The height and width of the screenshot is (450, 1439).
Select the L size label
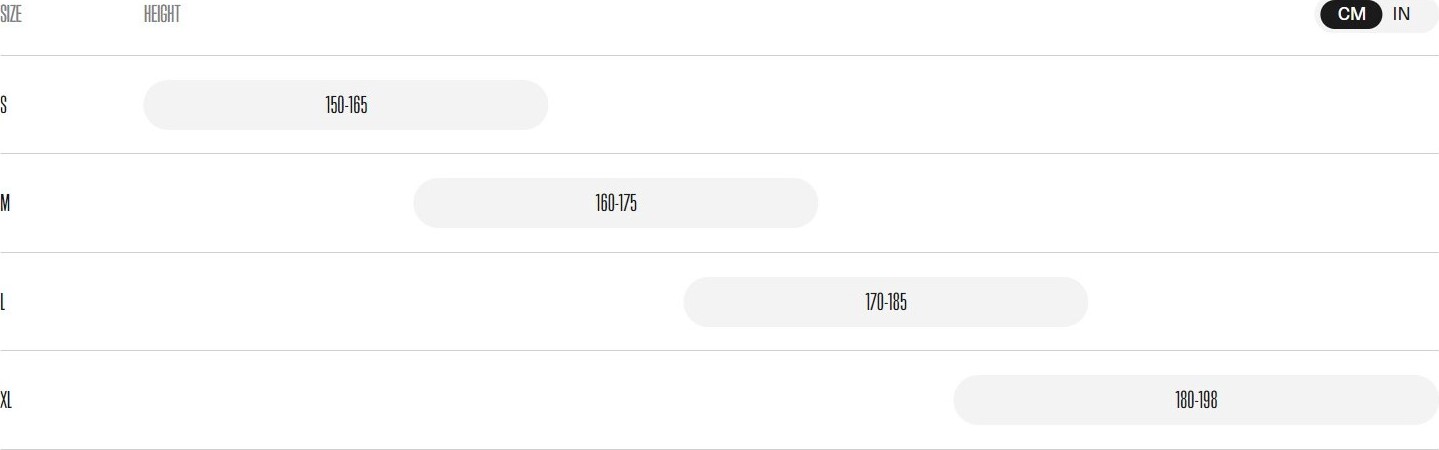[3, 302]
